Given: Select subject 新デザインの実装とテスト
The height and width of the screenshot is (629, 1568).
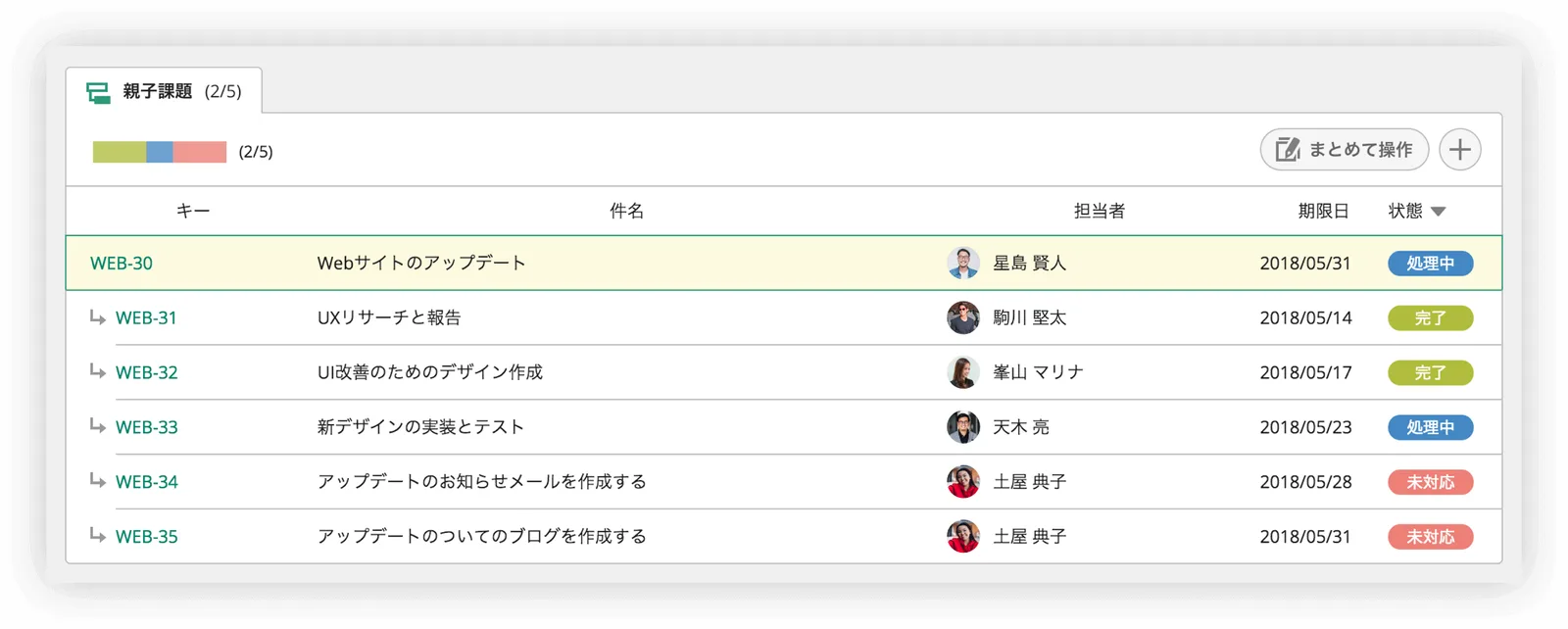Looking at the screenshot, I should [x=420, y=428].
